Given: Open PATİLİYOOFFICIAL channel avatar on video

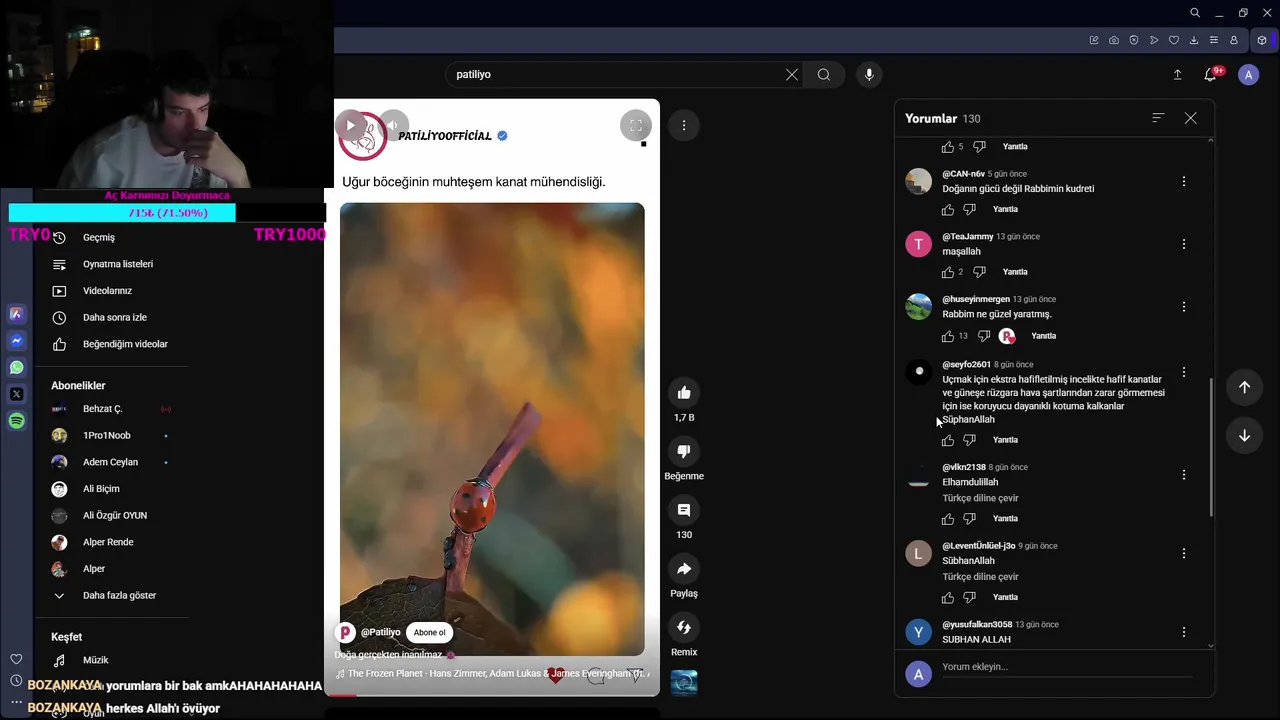Looking at the screenshot, I should tap(363, 136).
